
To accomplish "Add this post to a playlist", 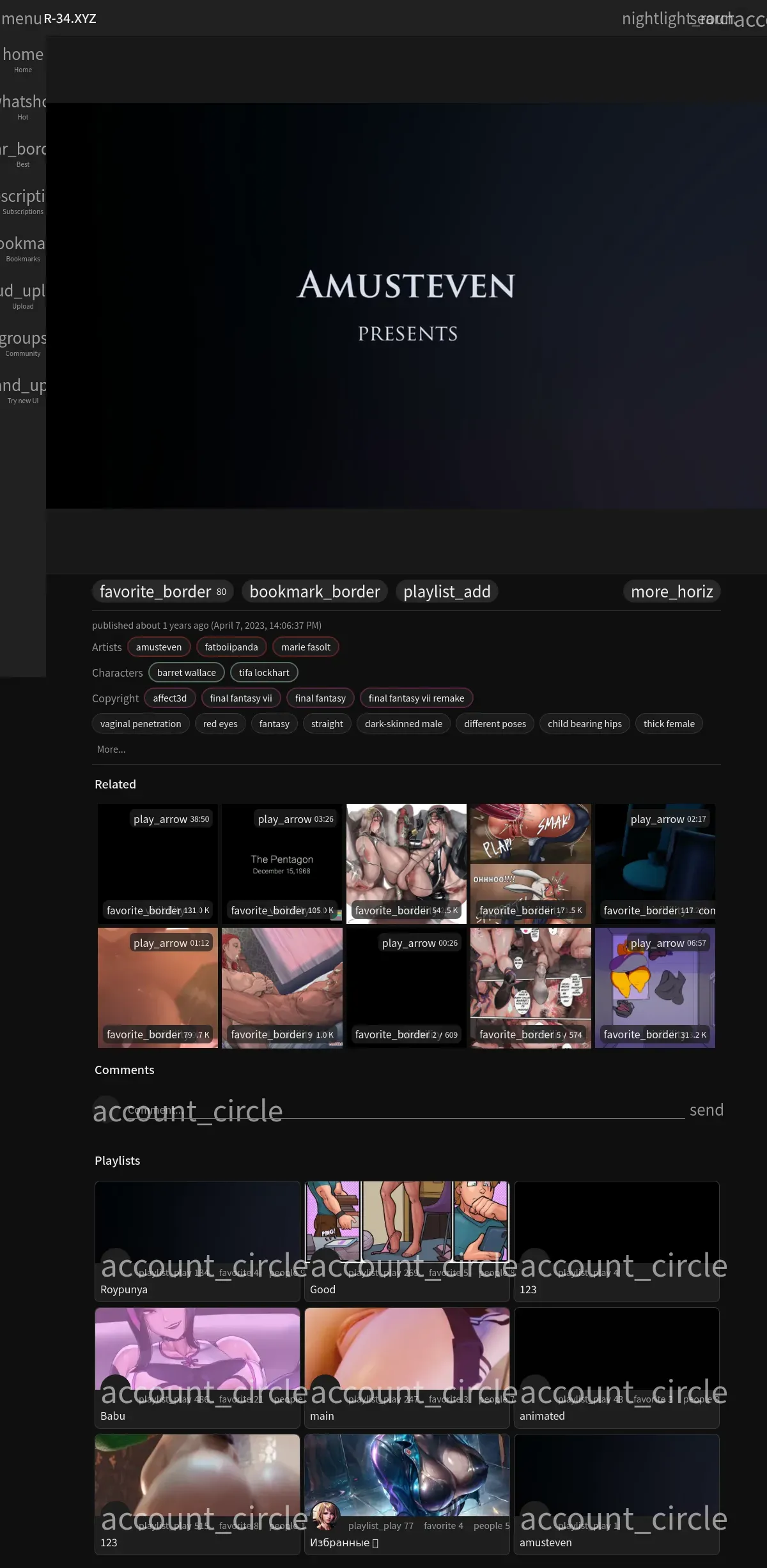I will pyautogui.click(x=447, y=592).
